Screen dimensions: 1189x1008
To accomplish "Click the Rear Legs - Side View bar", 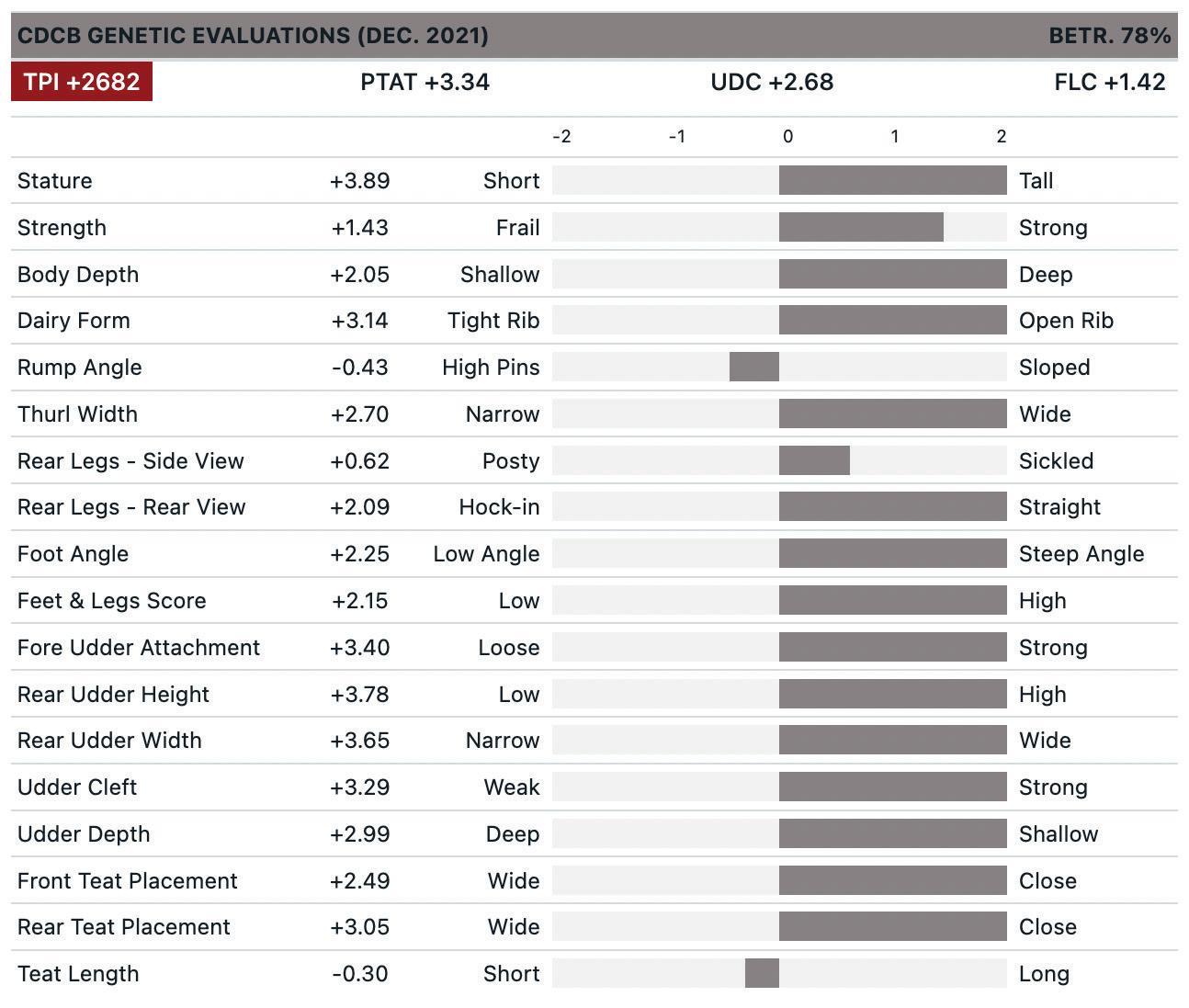I will 814,461.
